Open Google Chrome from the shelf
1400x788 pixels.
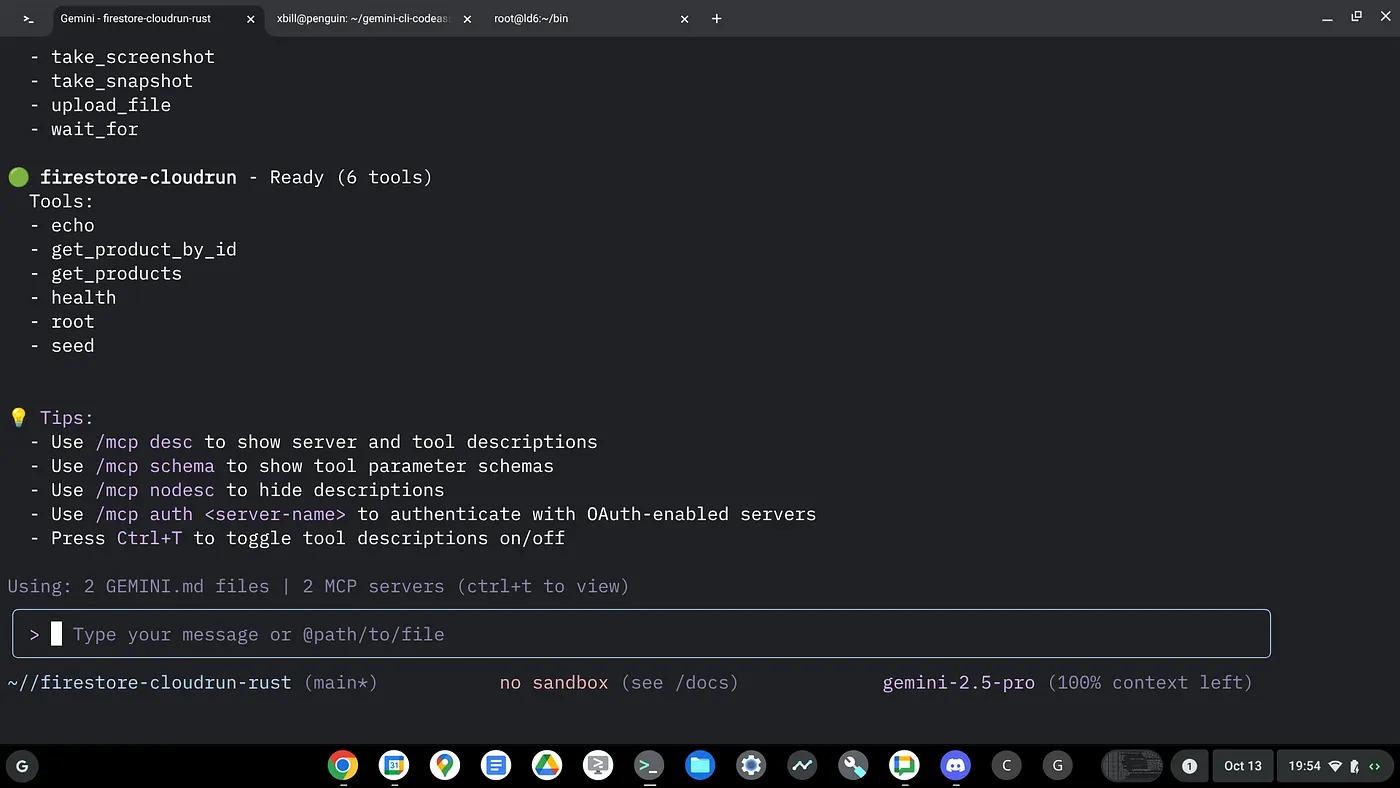tap(343, 766)
